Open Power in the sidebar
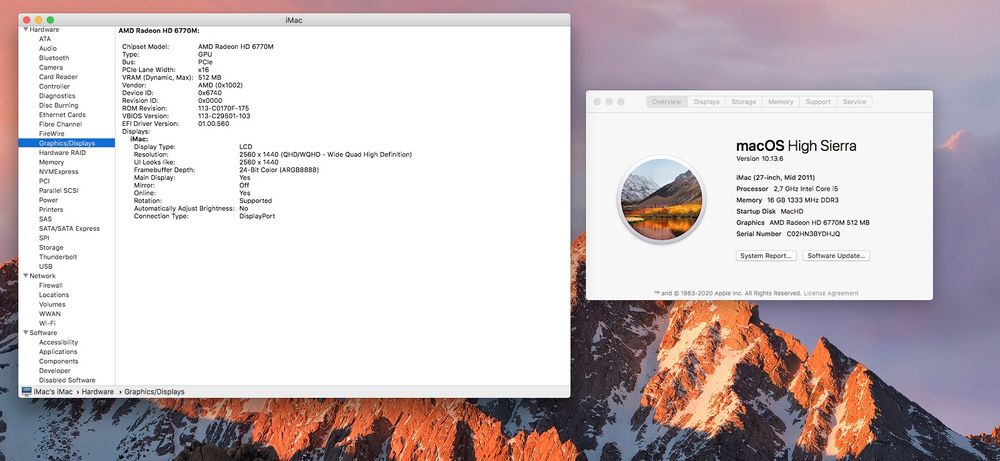 [48, 200]
